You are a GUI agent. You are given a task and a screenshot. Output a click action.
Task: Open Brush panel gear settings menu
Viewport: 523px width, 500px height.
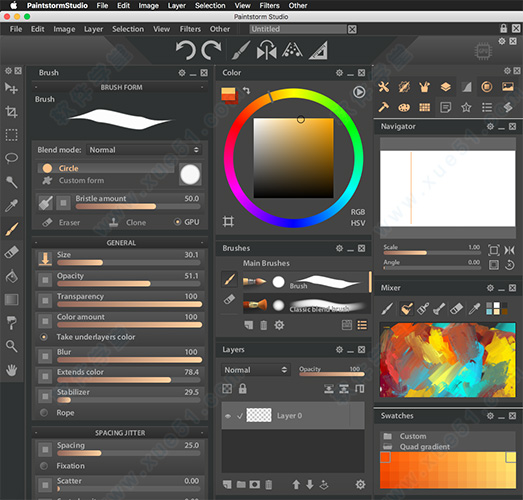[x=182, y=73]
